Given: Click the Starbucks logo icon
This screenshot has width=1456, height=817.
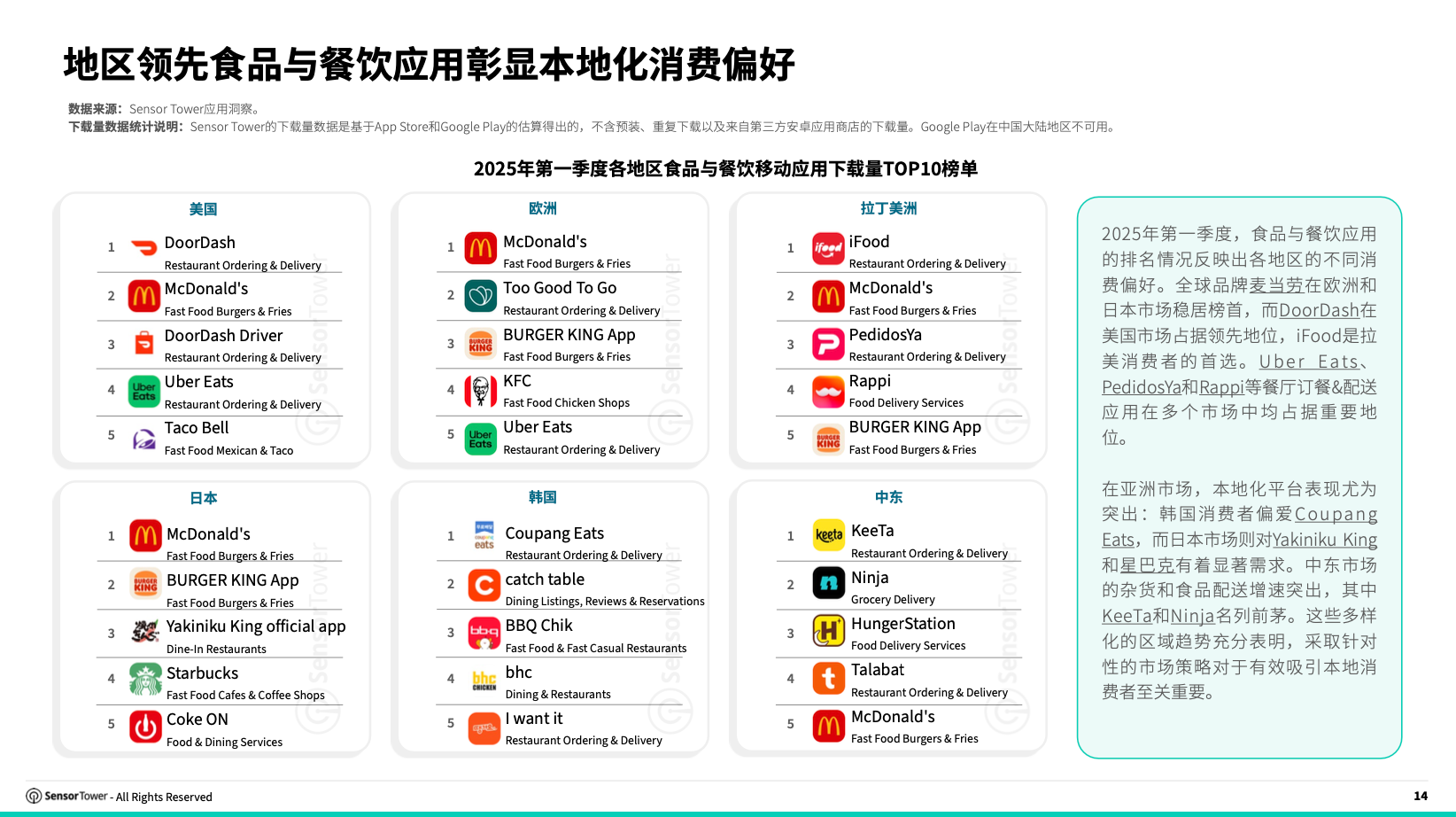Looking at the screenshot, I should click(x=145, y=680).
